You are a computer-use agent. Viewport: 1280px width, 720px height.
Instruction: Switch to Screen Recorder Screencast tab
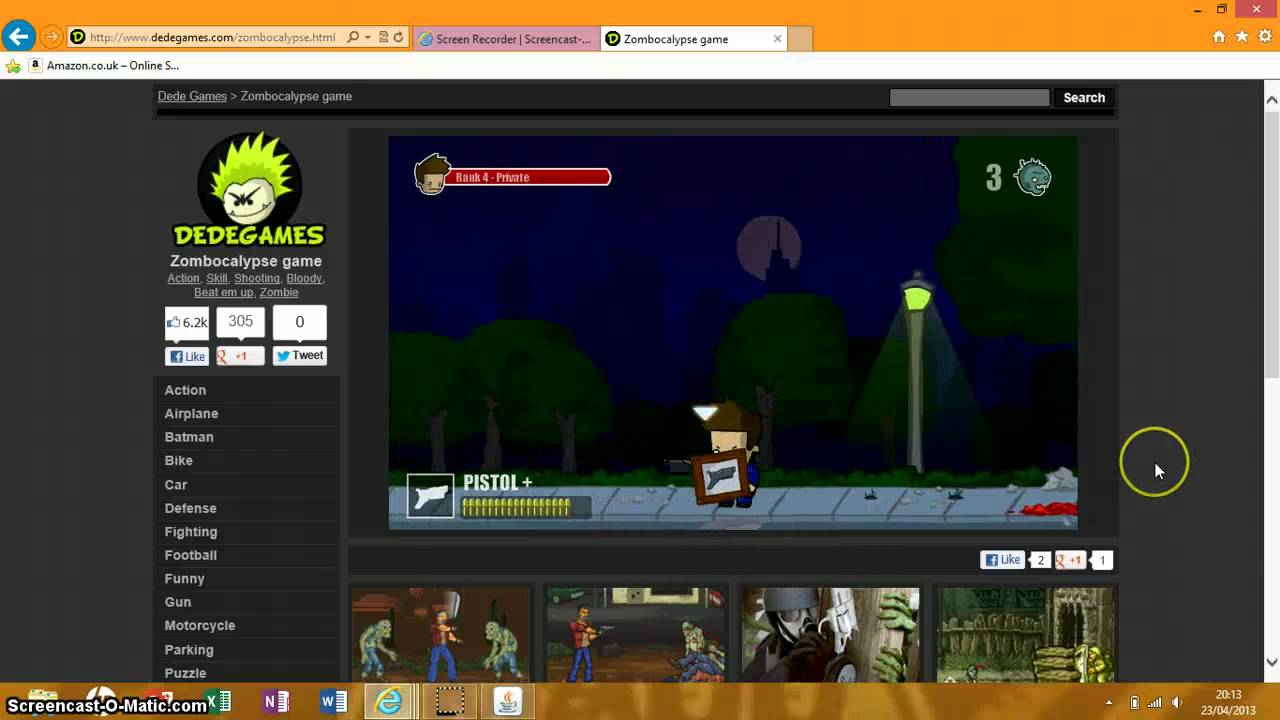pos(506,39)
